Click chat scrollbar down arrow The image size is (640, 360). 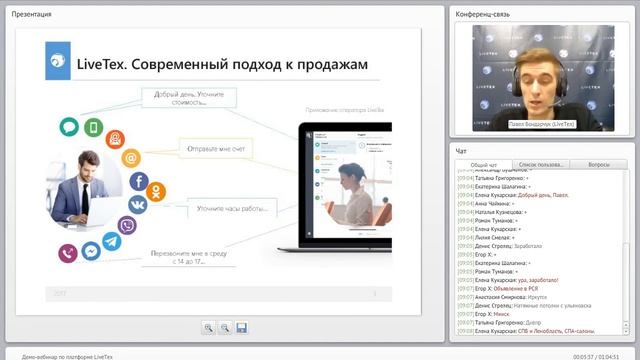(626, 331)
